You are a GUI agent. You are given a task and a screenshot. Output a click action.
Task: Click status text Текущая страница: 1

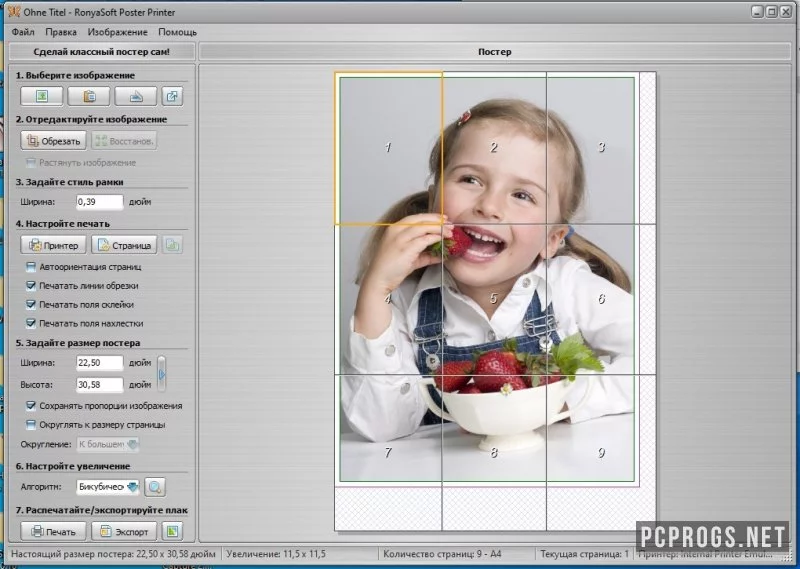[x=585, y=554]
